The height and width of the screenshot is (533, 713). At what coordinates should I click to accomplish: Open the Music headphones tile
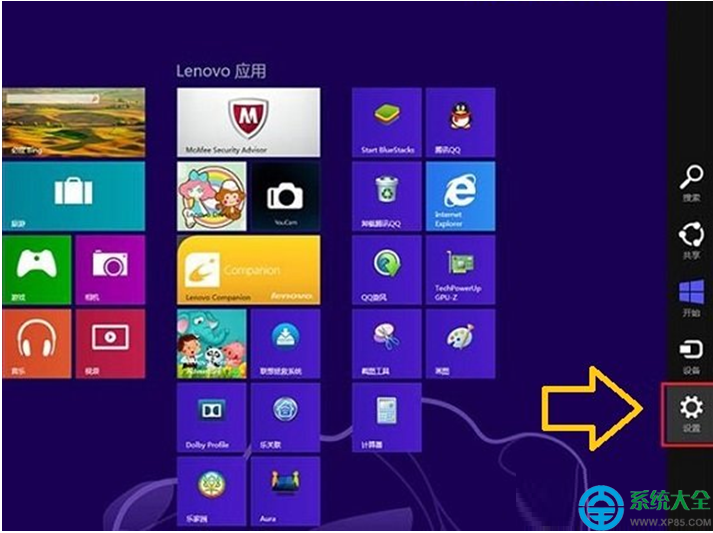tap(37, 344)
